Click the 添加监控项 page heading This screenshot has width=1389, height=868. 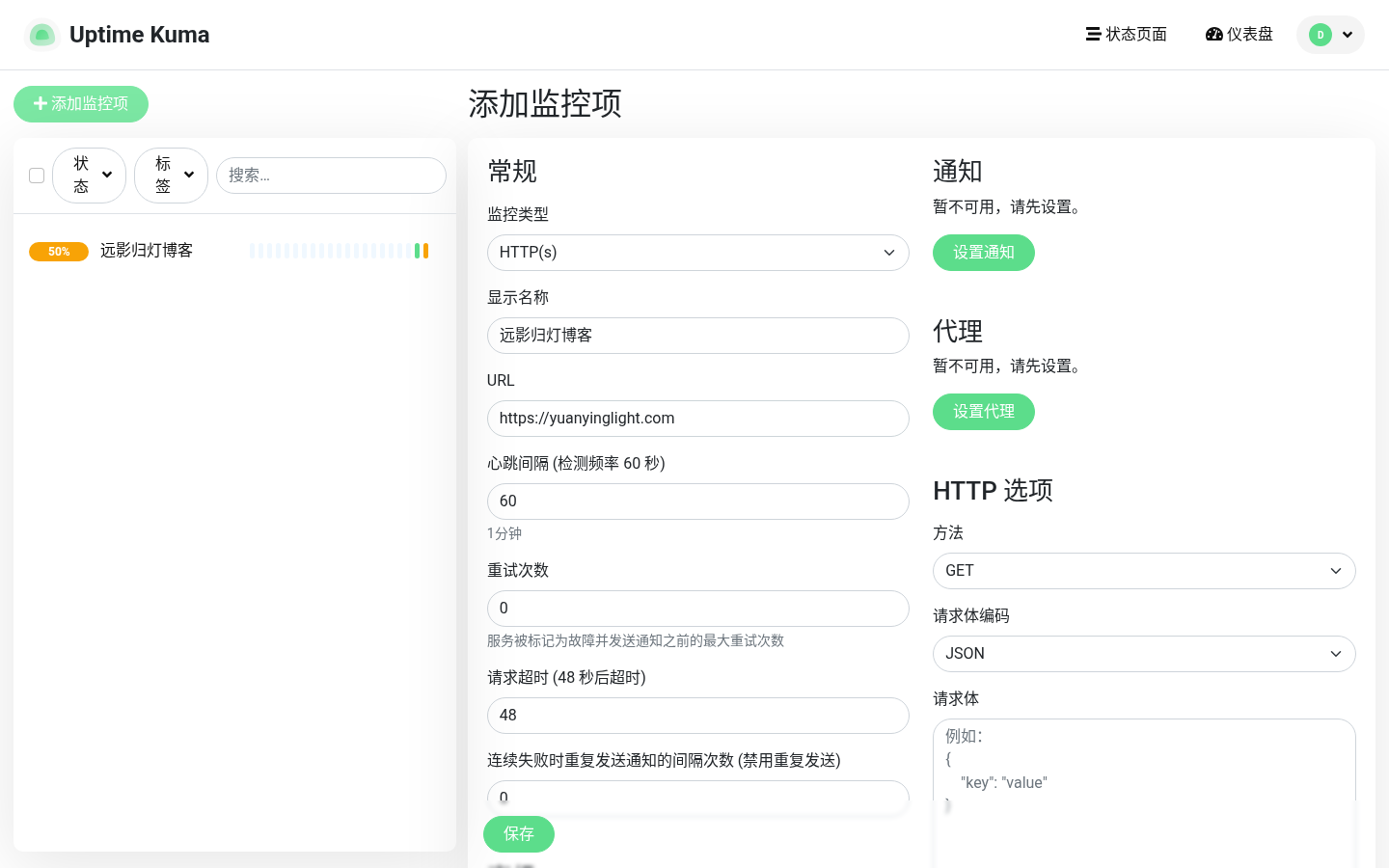tap(545, 104)
